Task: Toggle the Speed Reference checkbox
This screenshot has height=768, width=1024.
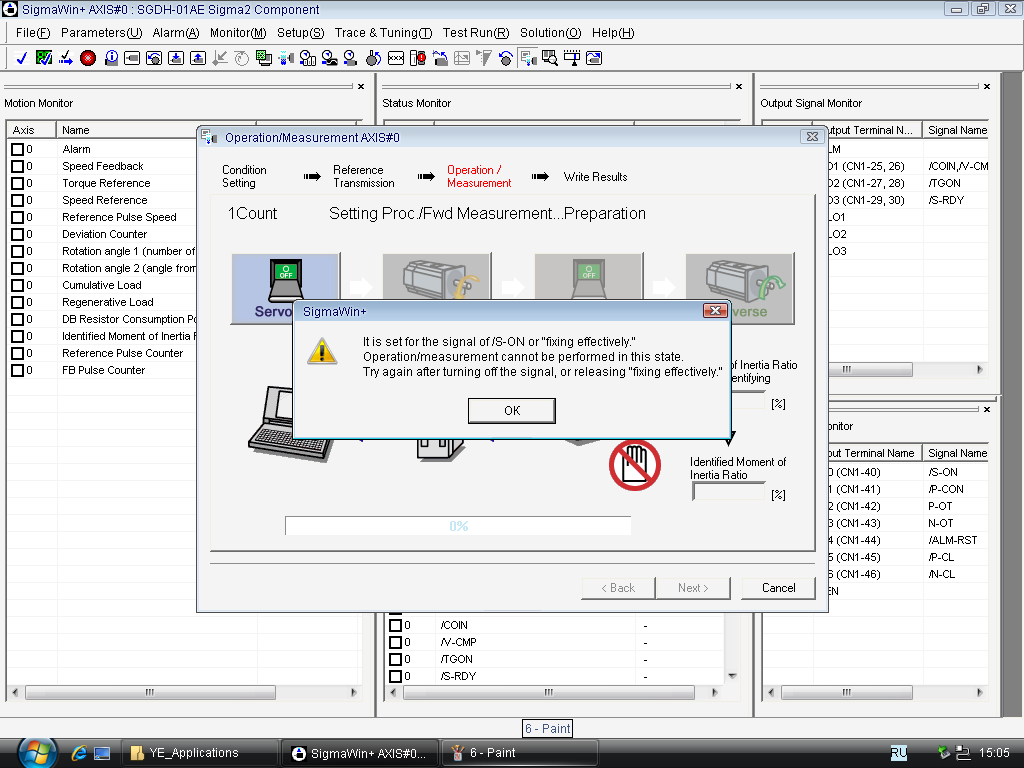Action: coord(18,200)
